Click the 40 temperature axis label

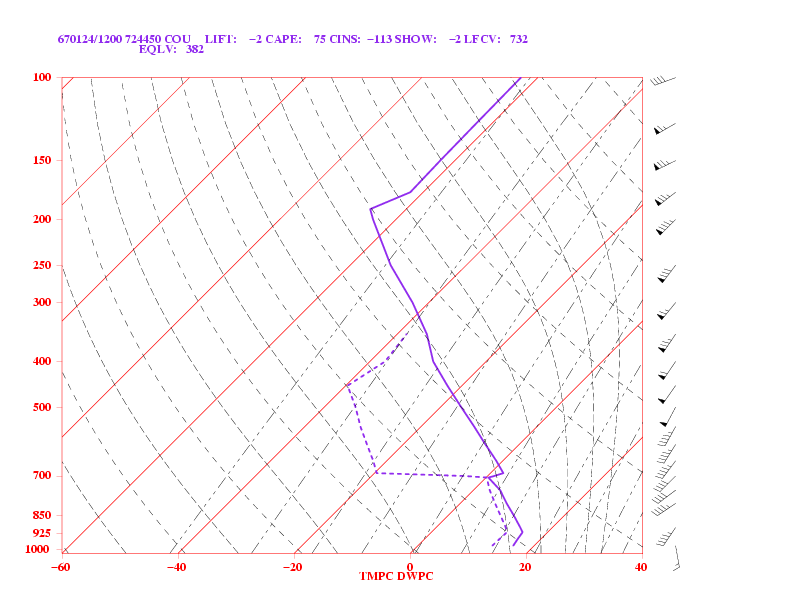pos(641,567)
